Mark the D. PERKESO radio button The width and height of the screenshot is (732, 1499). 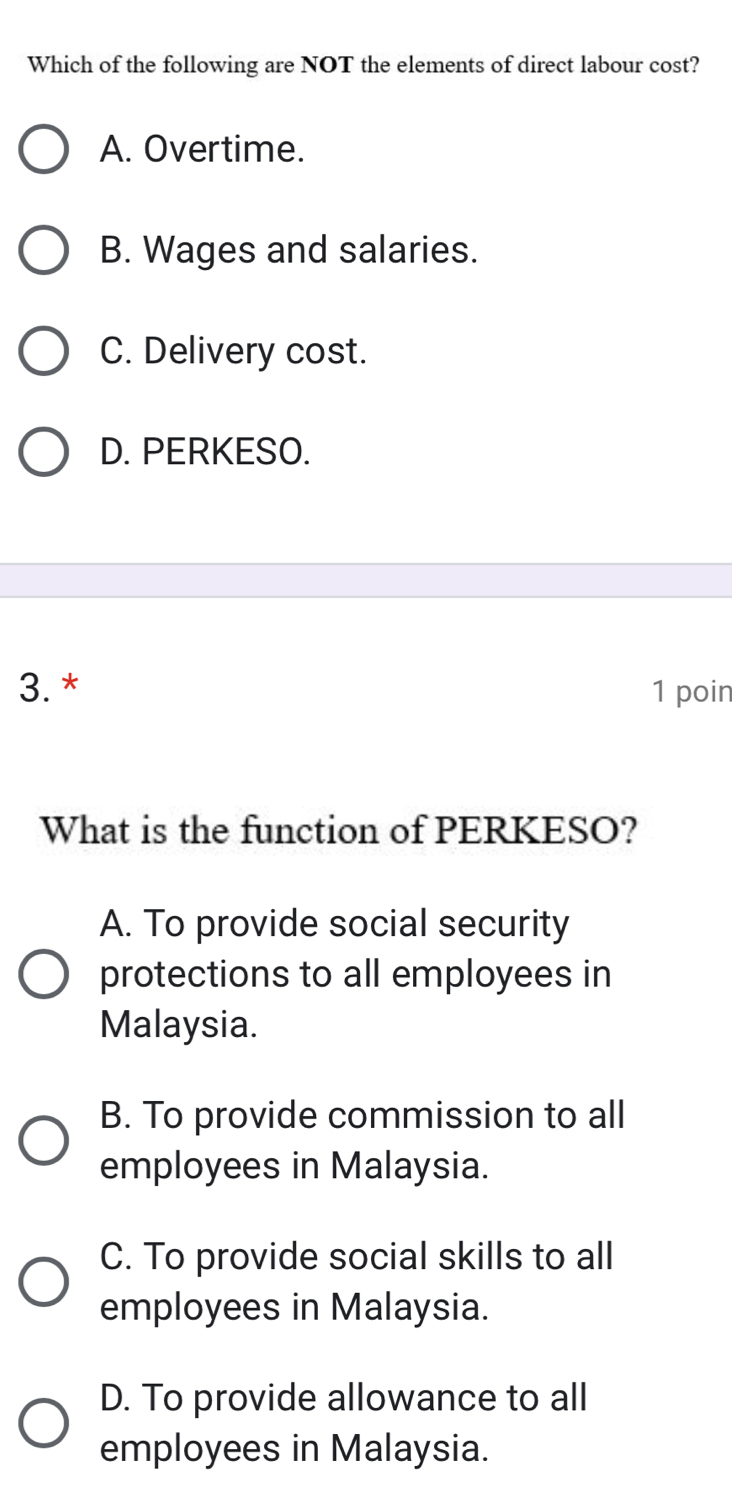[x=44, y=453]
